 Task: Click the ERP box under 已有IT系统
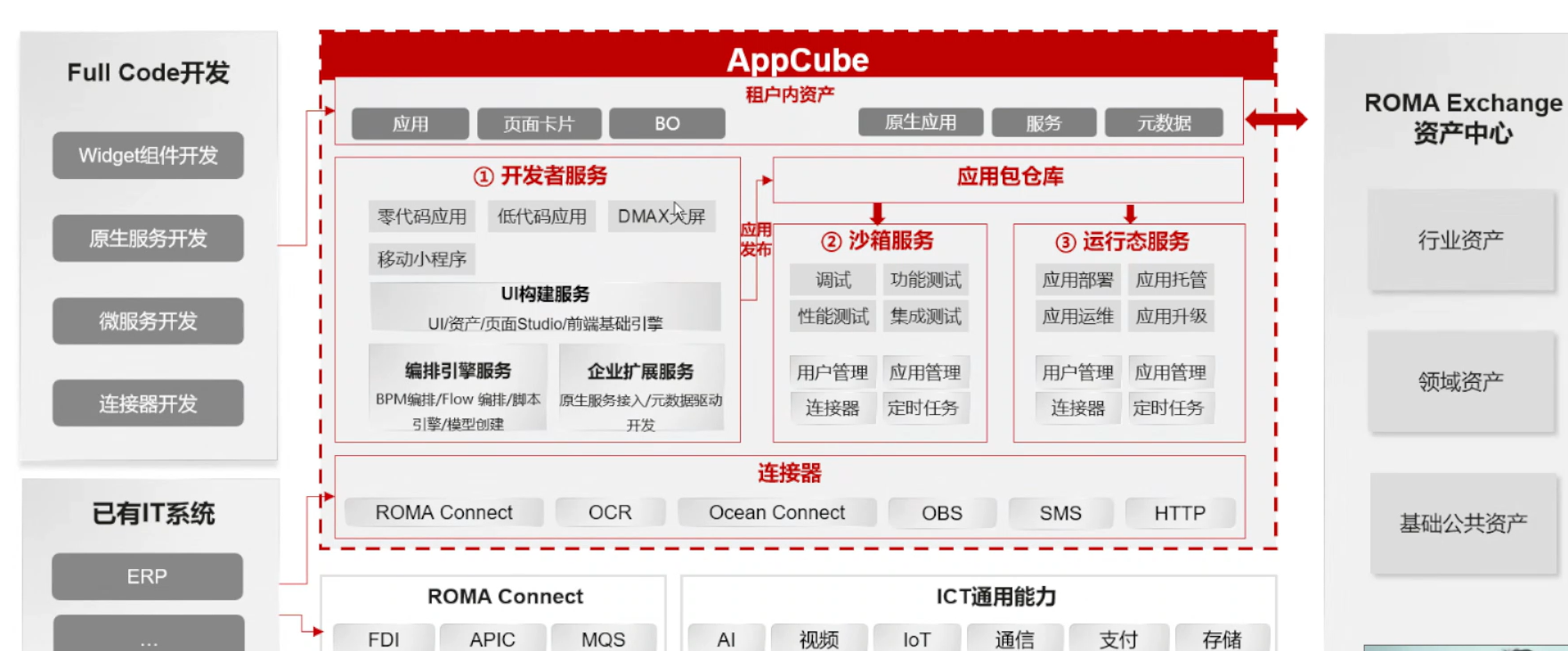click(147, 576)
